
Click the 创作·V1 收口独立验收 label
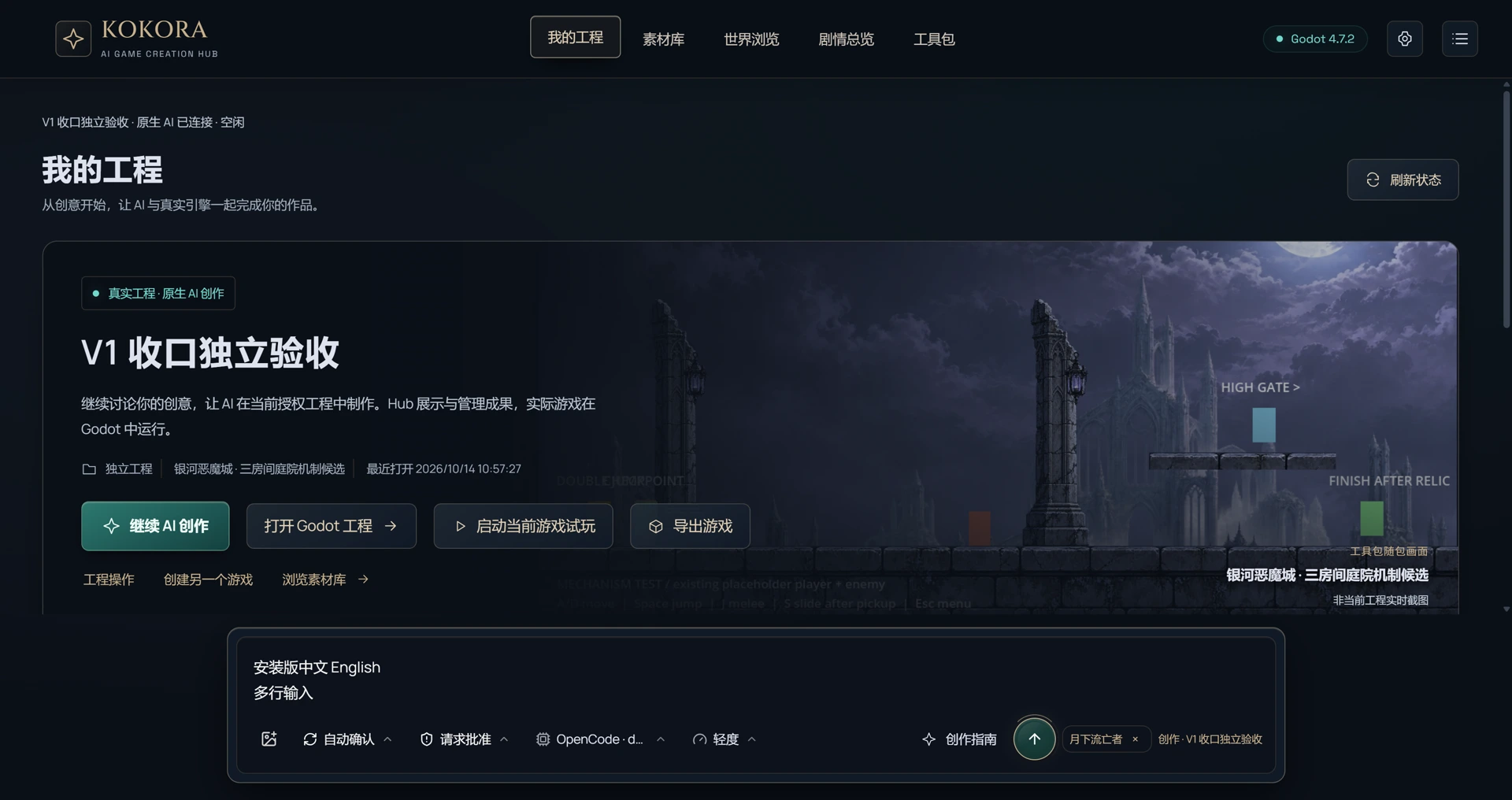click(1210, 739)
